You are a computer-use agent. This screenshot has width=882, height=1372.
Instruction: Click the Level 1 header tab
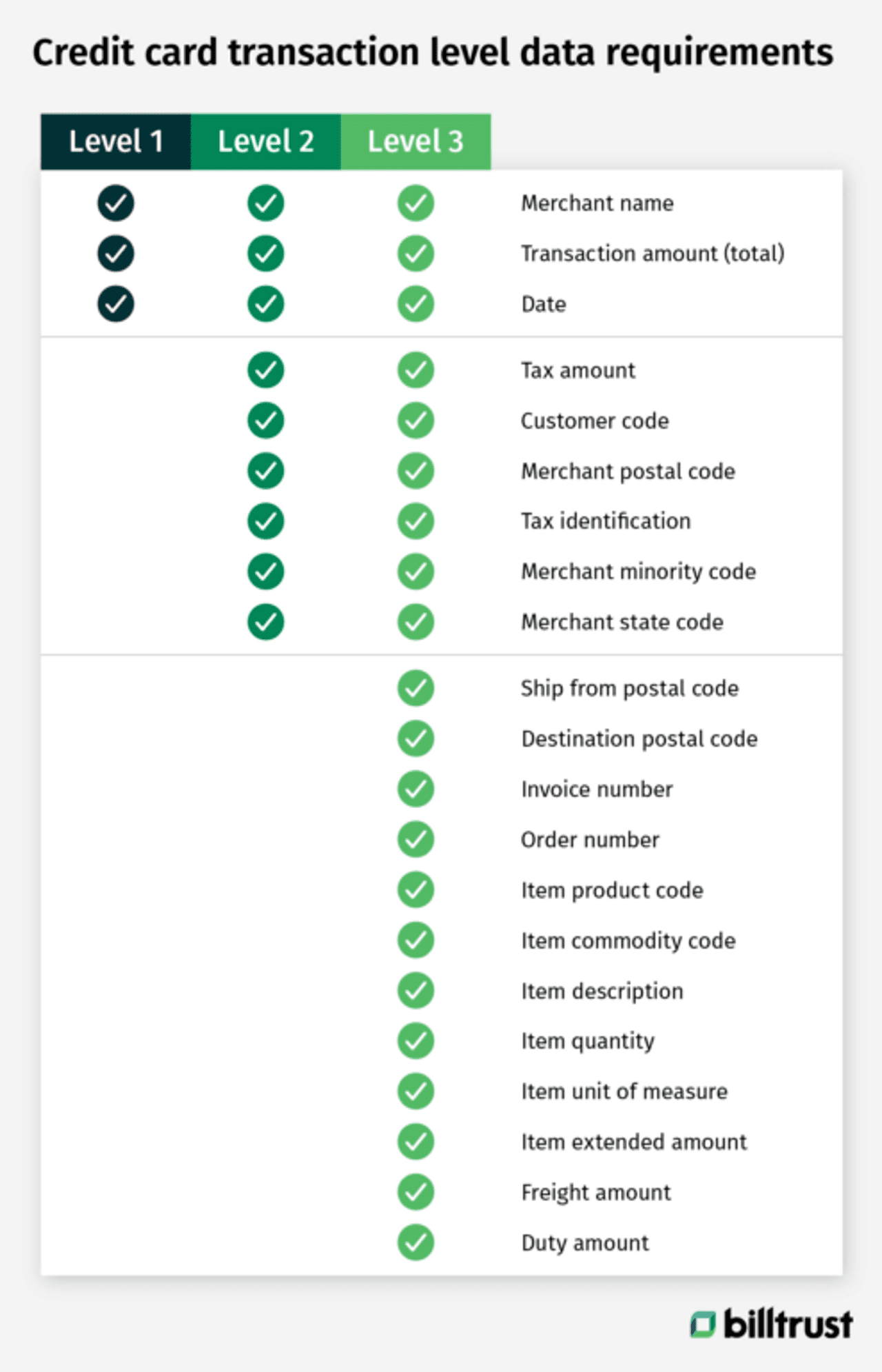(x=116, y=142)
